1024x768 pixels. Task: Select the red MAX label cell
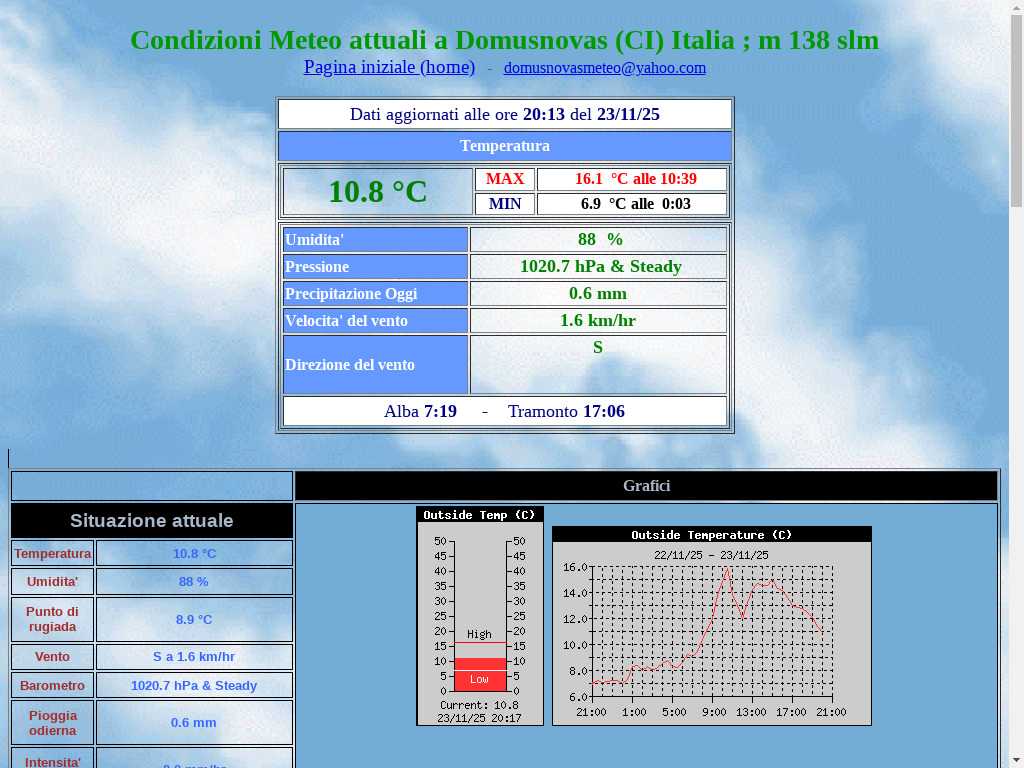tap(504, 179)
